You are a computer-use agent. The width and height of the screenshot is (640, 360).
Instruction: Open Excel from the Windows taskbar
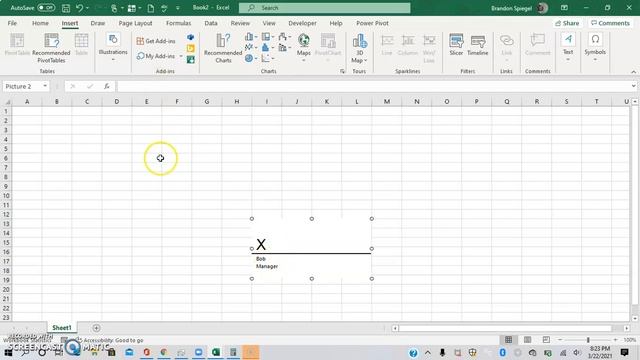click(216, 352)
